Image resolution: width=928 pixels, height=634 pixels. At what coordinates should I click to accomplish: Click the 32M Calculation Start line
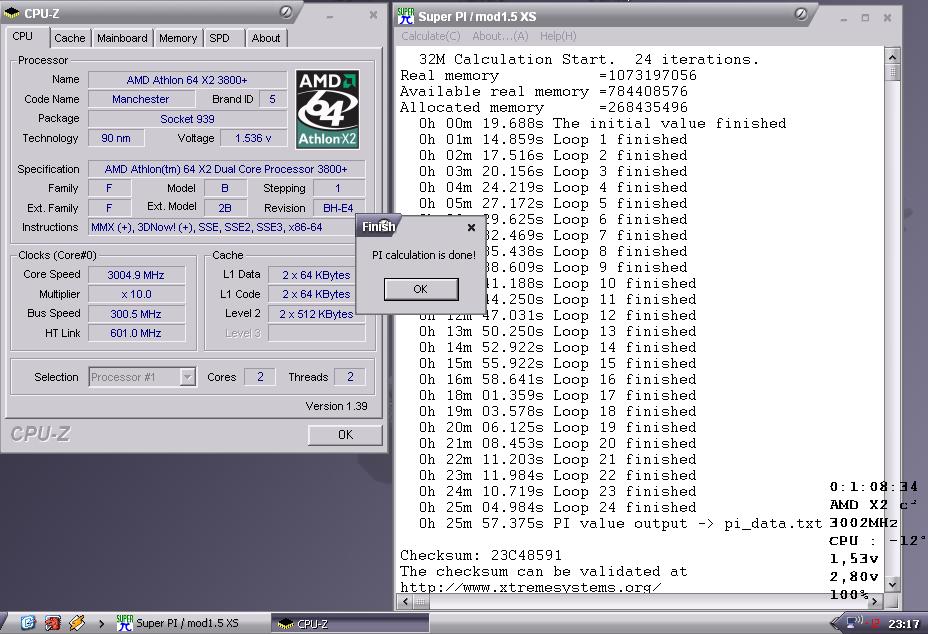coord(588,59)
